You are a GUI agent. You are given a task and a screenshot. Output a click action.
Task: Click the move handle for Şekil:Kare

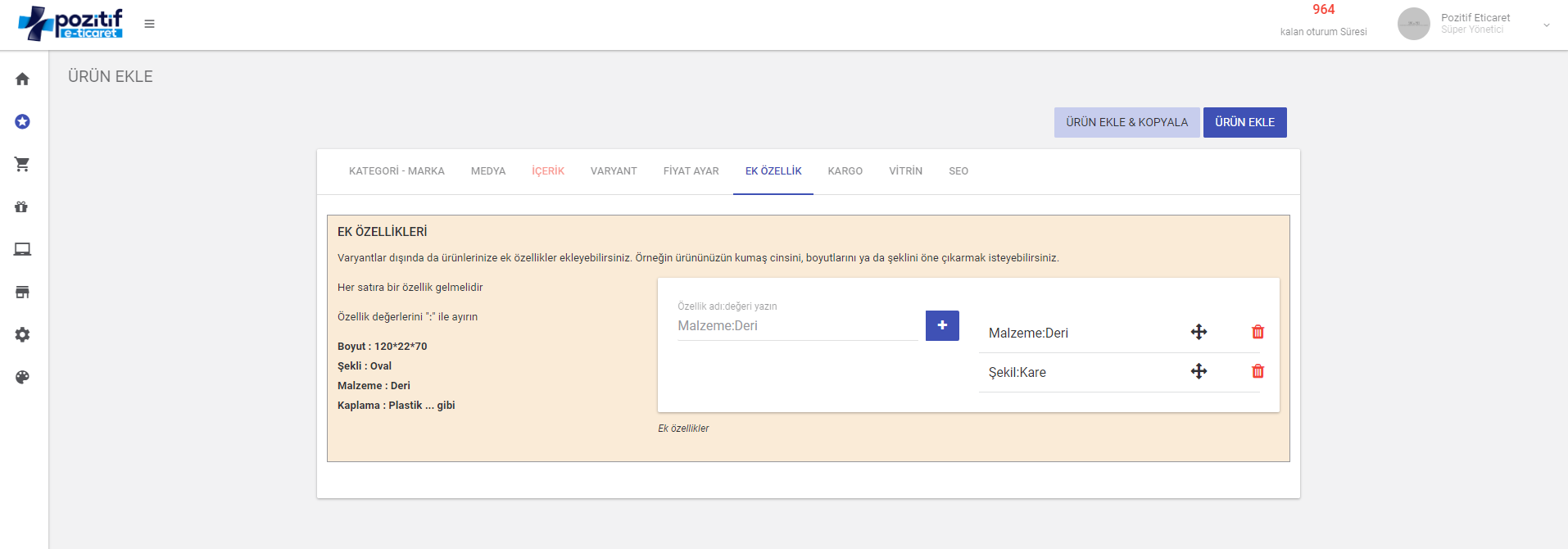point(1199,371)
